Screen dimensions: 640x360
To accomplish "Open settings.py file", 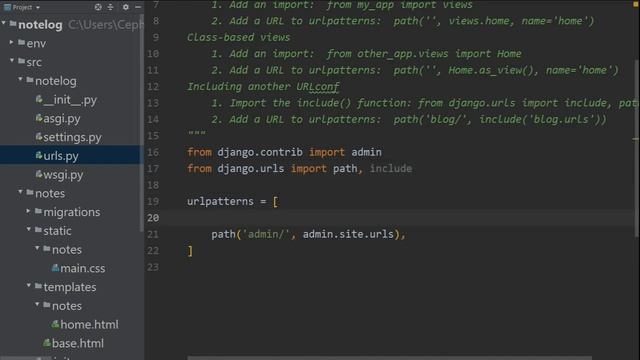I will (x=72, y=138).
